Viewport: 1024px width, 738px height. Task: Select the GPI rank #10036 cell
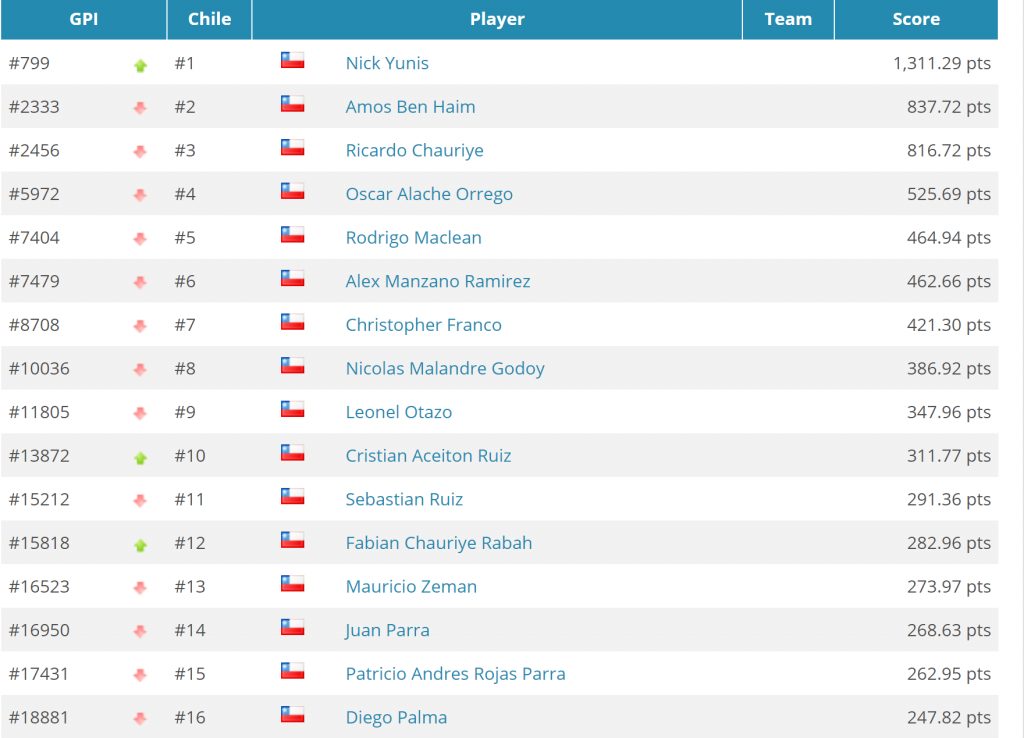[x=39, y=369]
